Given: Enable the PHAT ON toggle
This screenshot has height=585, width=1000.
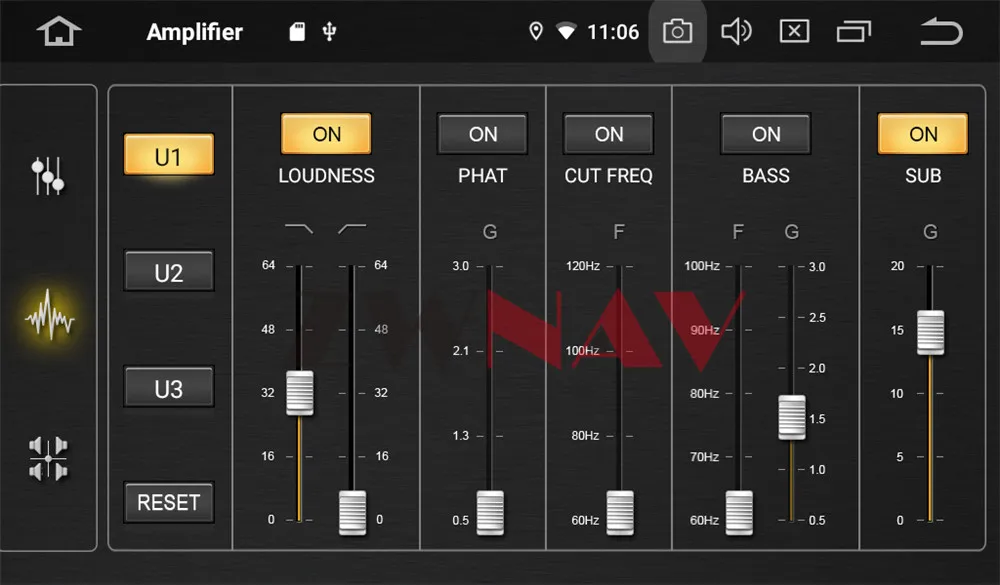Looking at the screenshot, I should click(x=482, y=134).
